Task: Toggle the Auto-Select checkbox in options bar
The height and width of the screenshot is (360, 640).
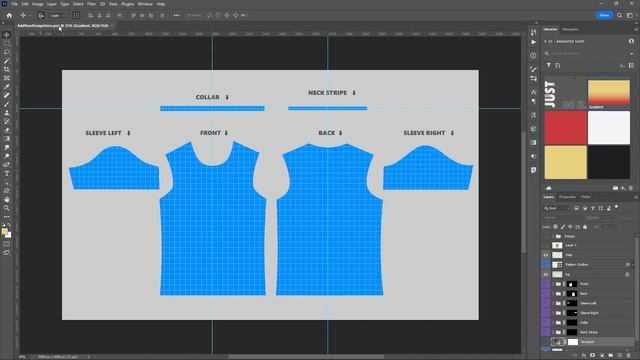Action: point(41,16)
